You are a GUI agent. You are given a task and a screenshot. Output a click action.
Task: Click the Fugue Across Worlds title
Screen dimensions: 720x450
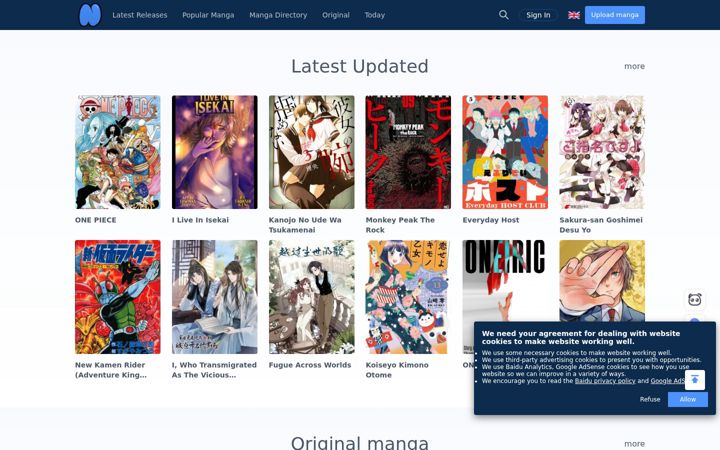[x=310, y=365]
